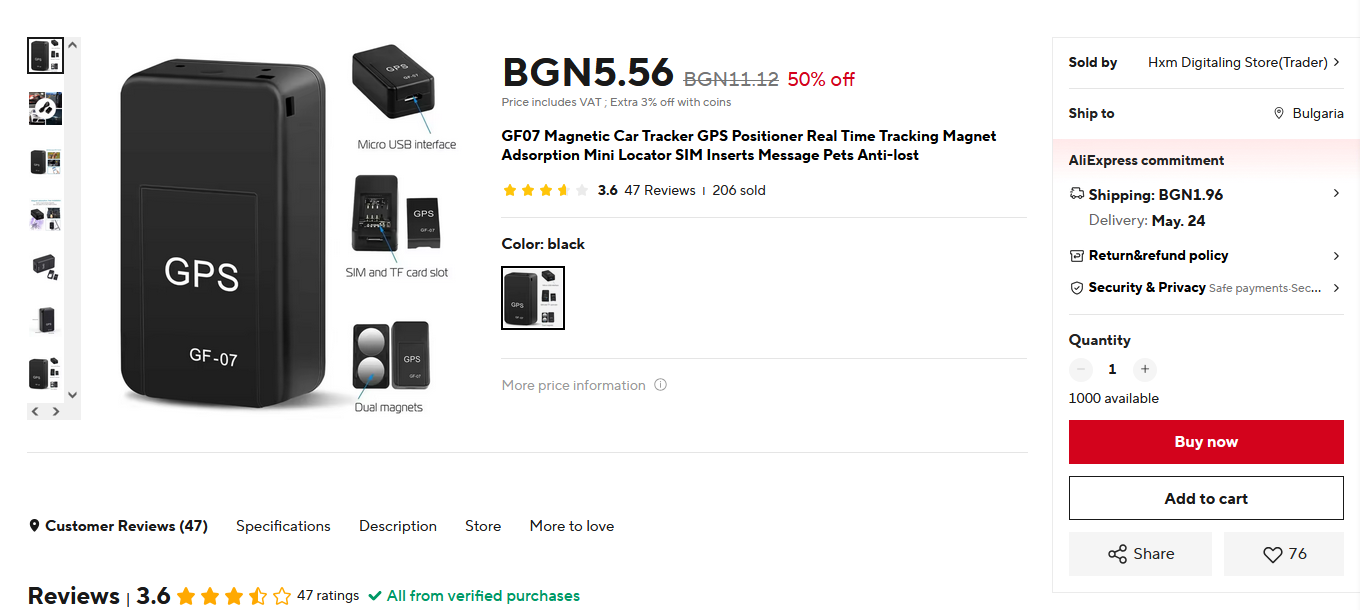Click the Add to cart button
Viewport: 1360px width, 610px height.
click(1206, 498)
